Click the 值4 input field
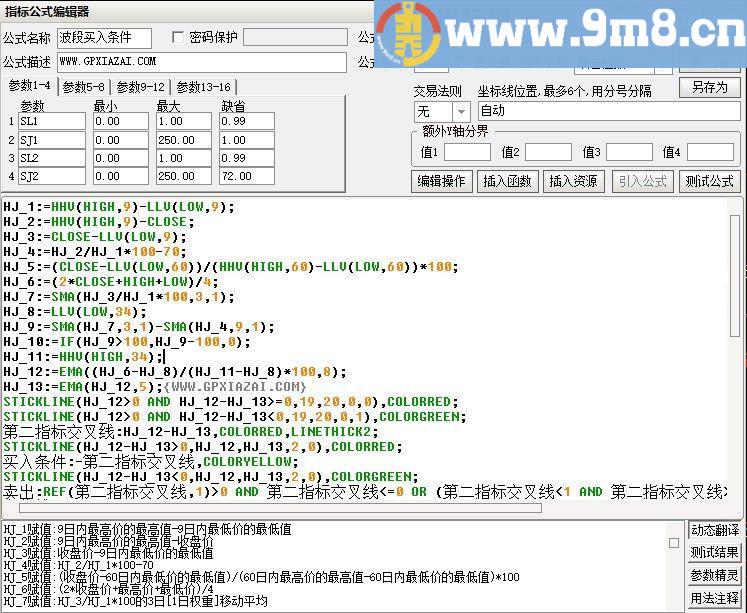Viewport: 747px width, 613px height. click(x=710, y=152)
